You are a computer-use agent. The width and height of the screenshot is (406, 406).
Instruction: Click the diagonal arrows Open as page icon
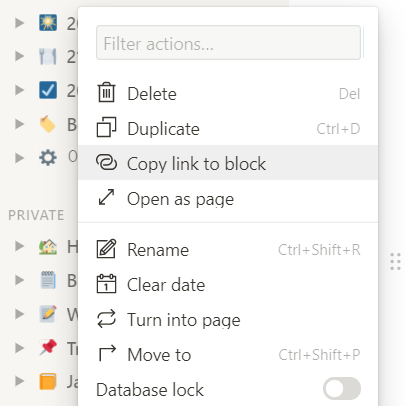pos(106,197)
